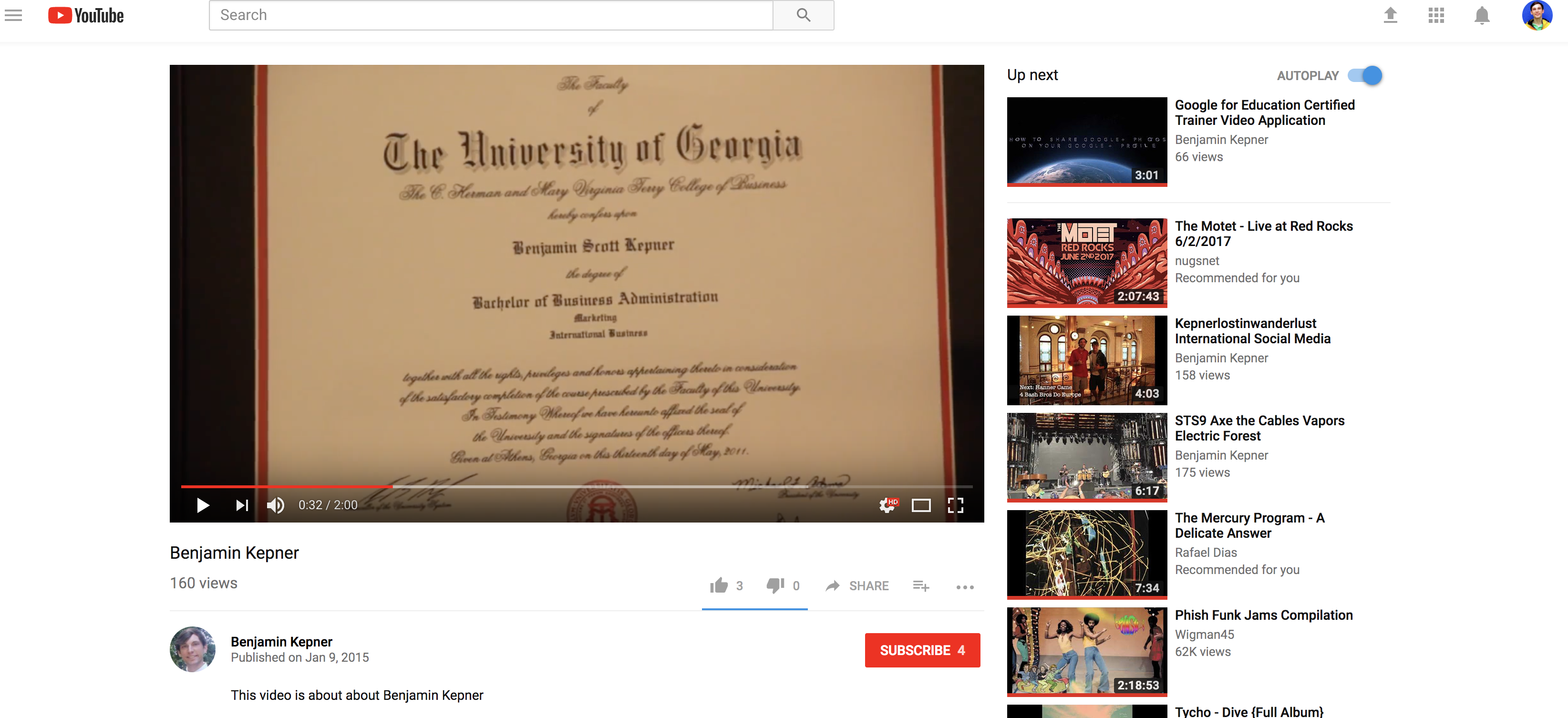Click the search magnifier button
Image resolution: width=1568 pixels, height=718 pixels.
[803, 15]
